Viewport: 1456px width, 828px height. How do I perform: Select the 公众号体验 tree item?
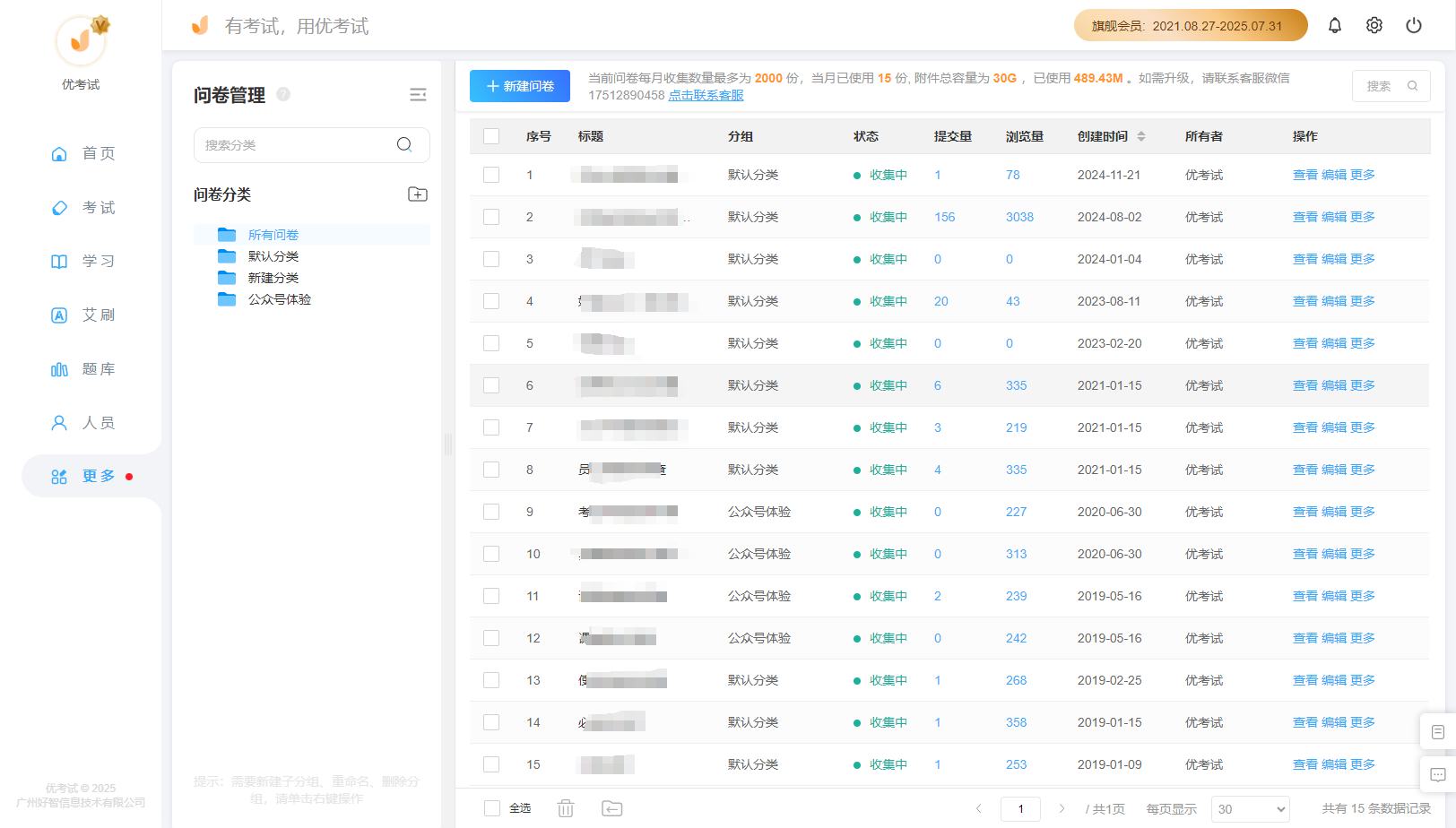click(280, 299)
